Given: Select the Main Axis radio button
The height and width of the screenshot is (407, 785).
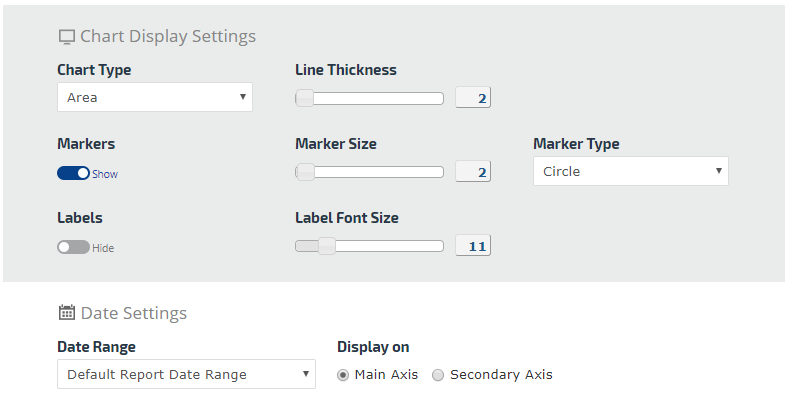Looking at the screenshot, I should [343, 375].
